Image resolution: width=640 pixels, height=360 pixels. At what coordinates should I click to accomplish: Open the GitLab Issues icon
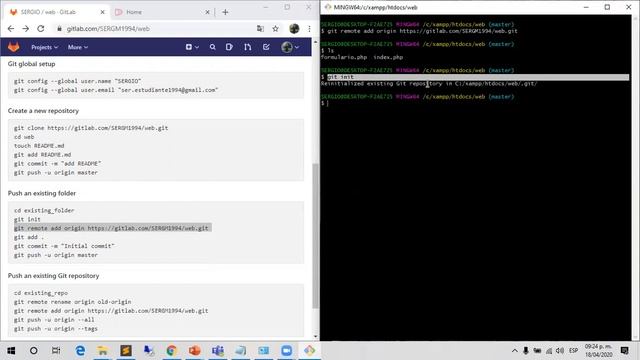point(229,47)
